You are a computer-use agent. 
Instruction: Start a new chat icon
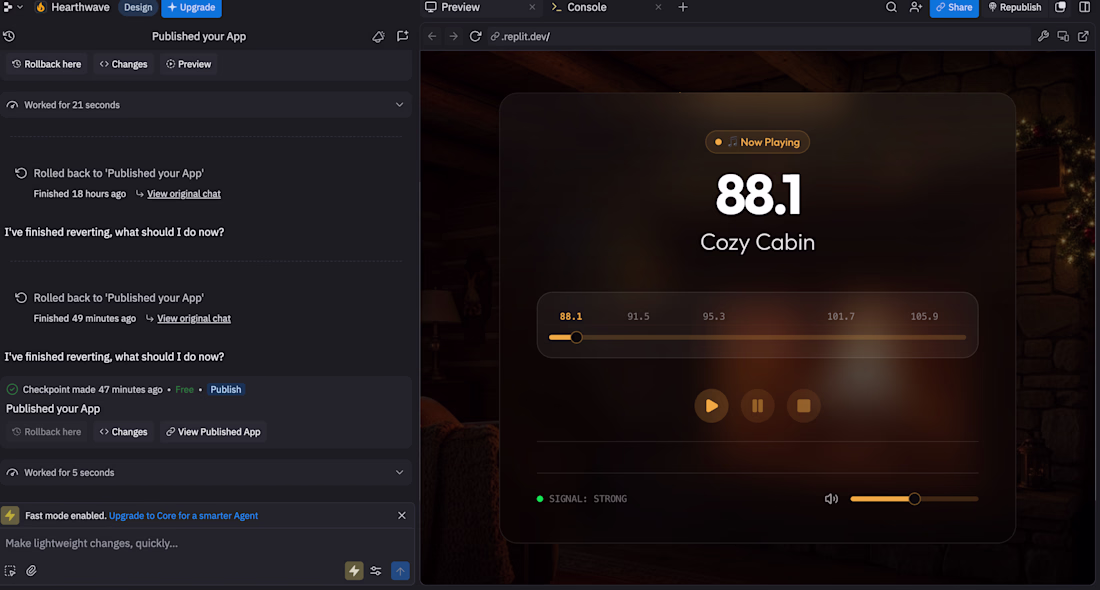click(403, 36)
